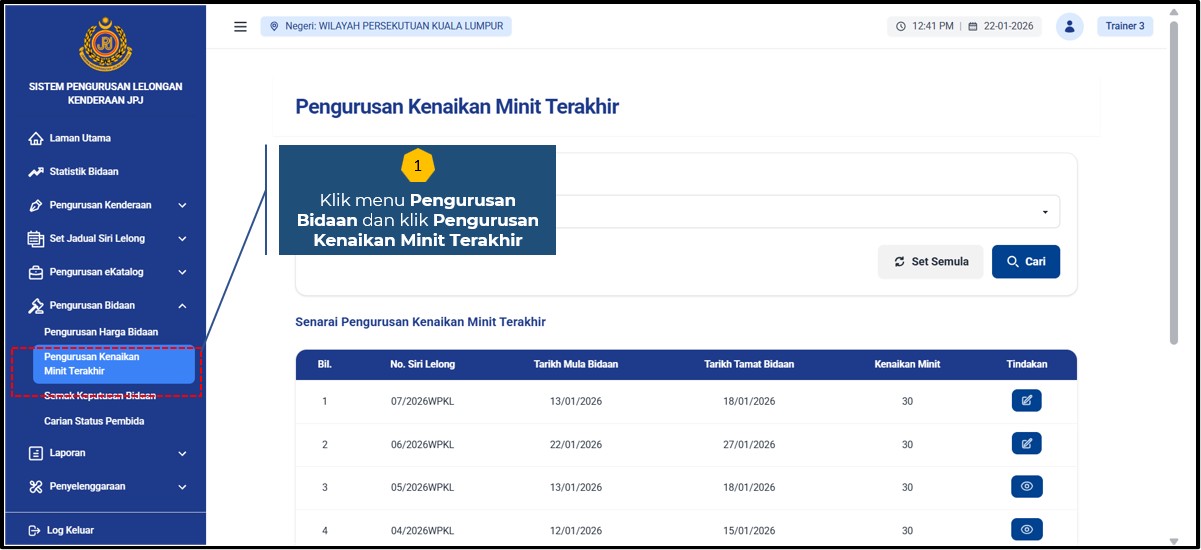
Task: Click Log Keluar to sign out
Action: click(70, 530)
